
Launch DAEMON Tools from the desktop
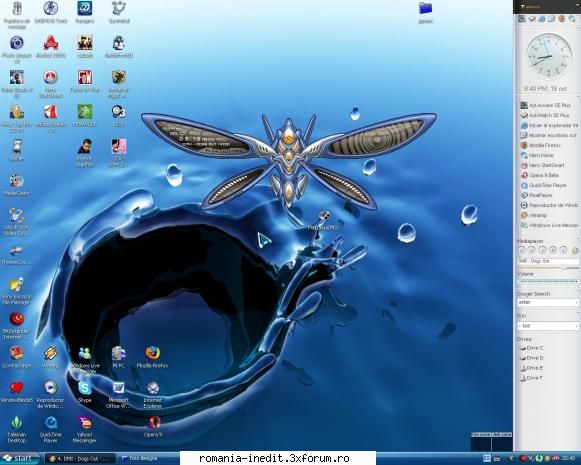[51, 13]
